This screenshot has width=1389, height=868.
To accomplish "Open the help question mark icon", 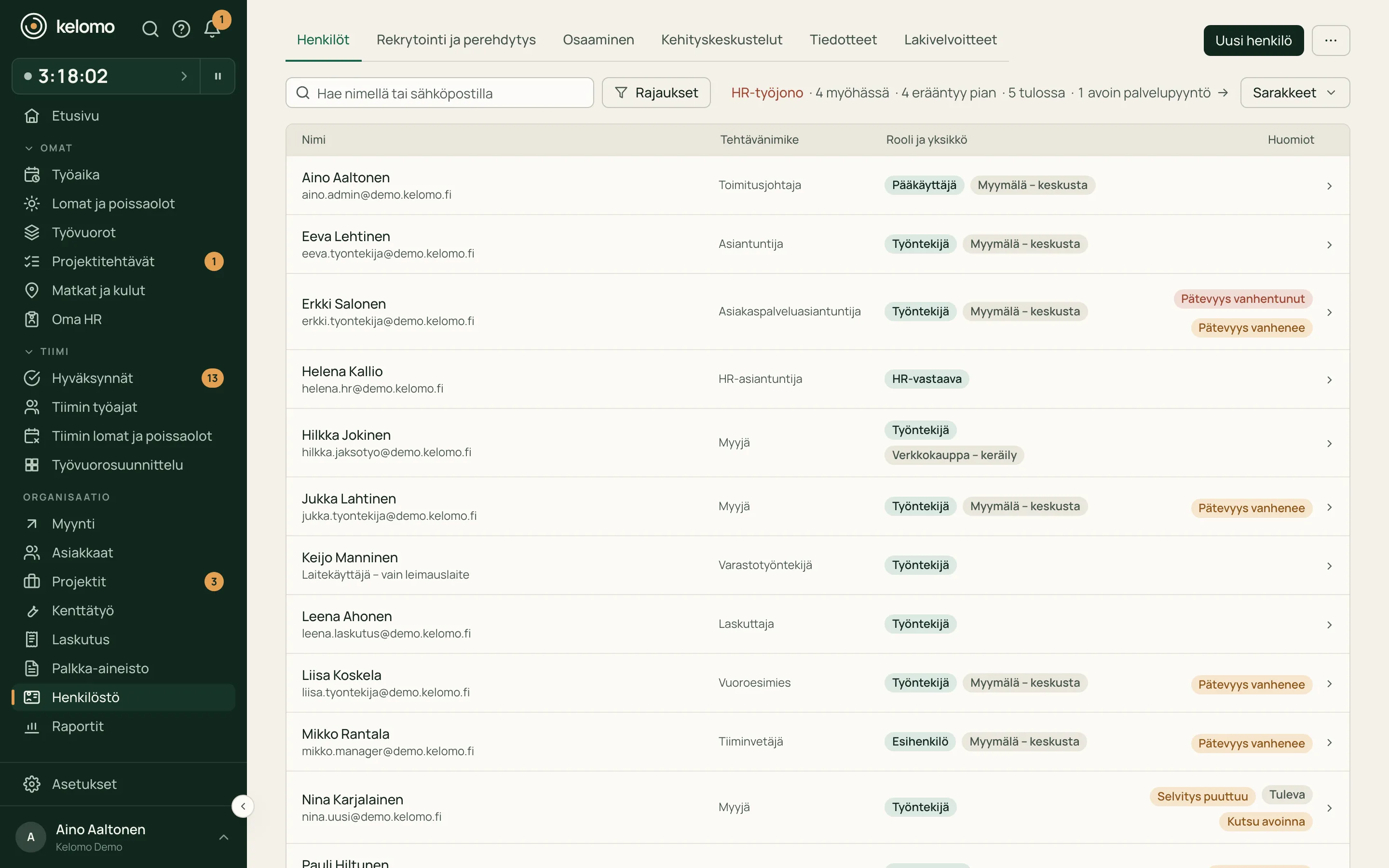I will pos(181,29).
